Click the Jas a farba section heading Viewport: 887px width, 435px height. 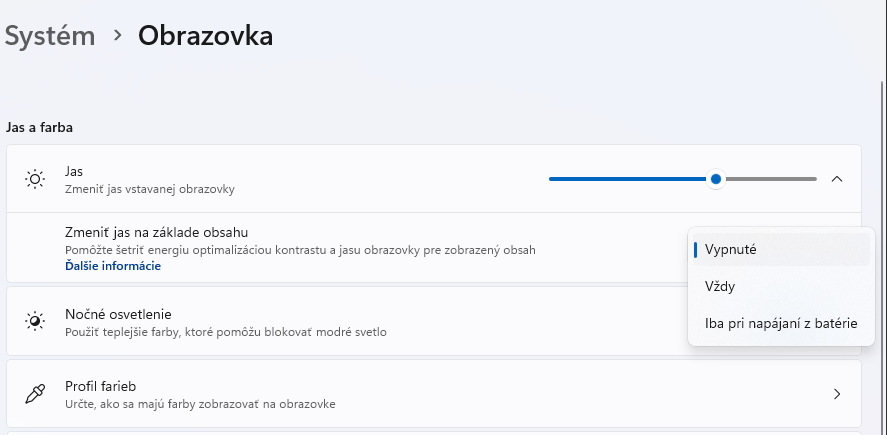point(39,127)
